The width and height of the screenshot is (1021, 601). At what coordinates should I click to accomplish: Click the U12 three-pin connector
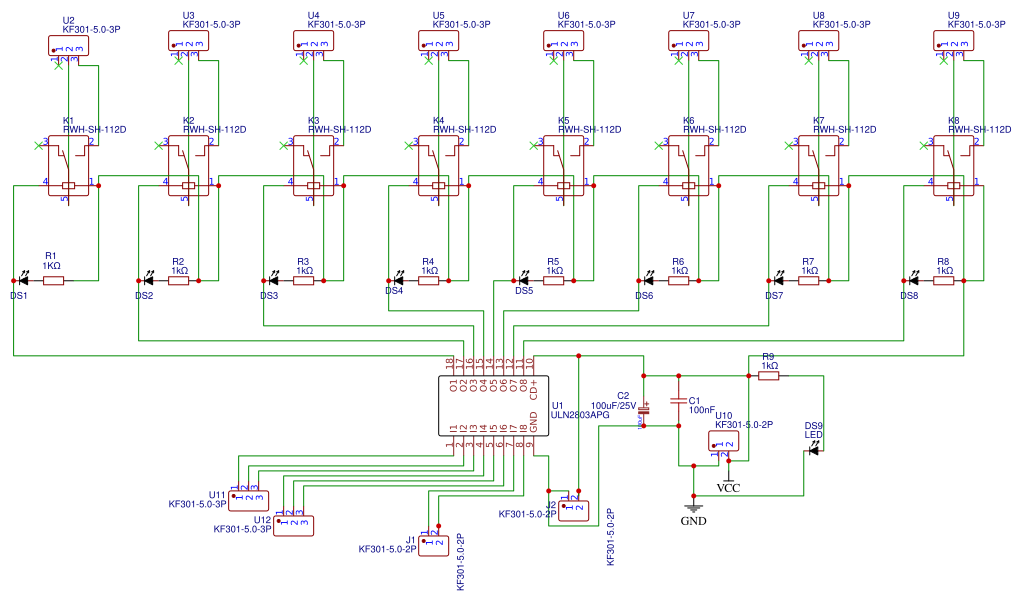(x=294, y=525)
